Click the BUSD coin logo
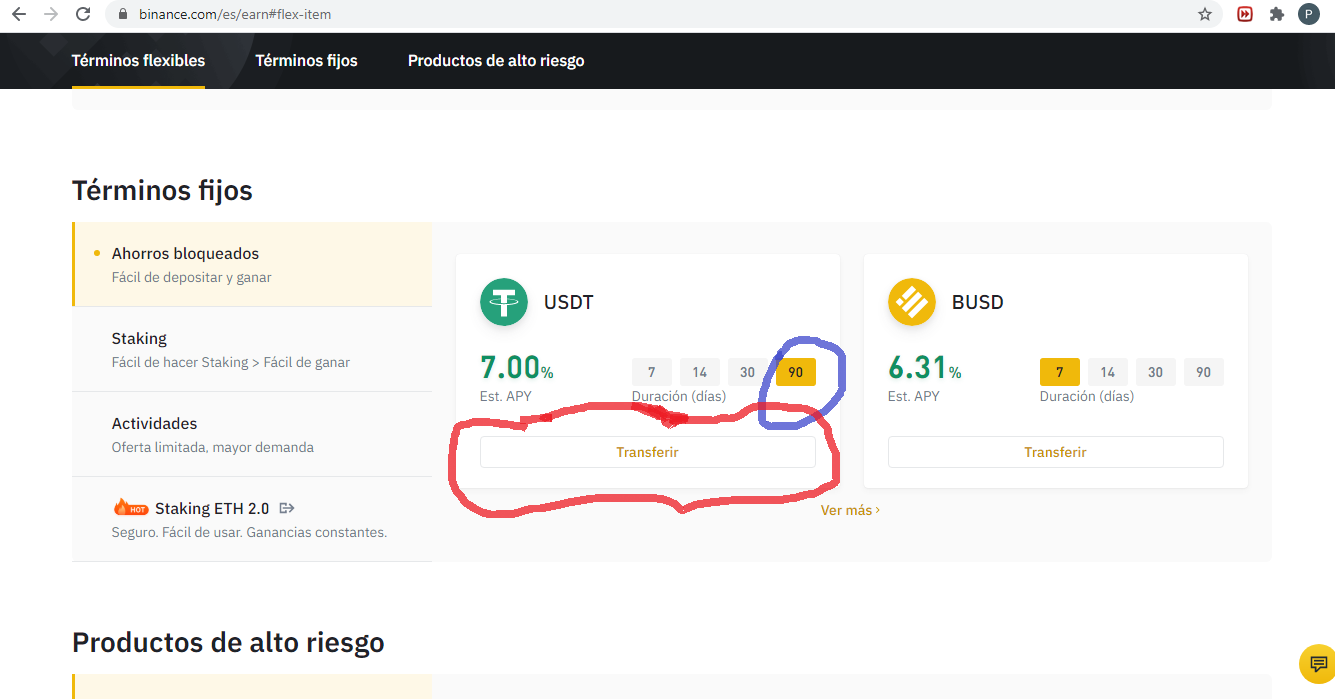This screenshot has width=1335, height=699. tap(912, 302)
